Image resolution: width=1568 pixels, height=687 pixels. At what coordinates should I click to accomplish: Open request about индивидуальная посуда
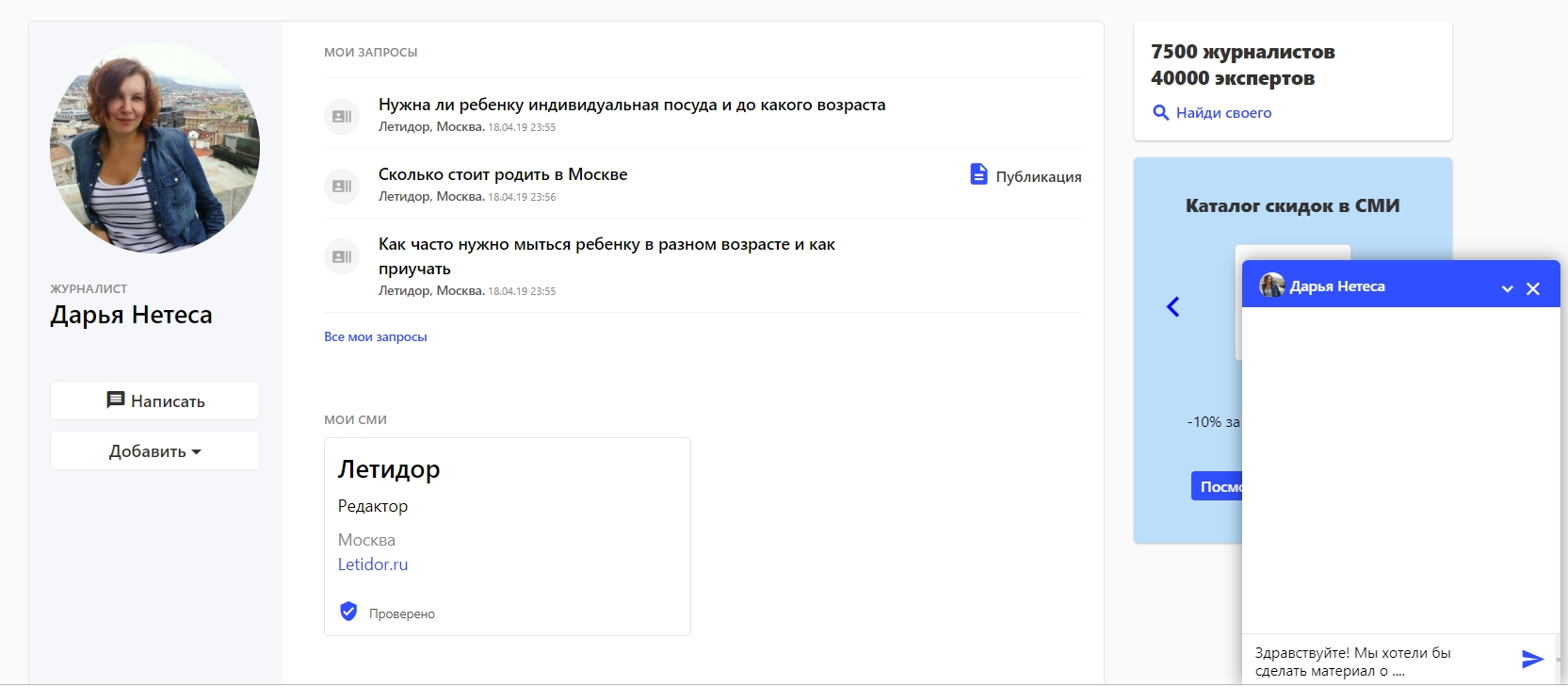tap(631, 105)
